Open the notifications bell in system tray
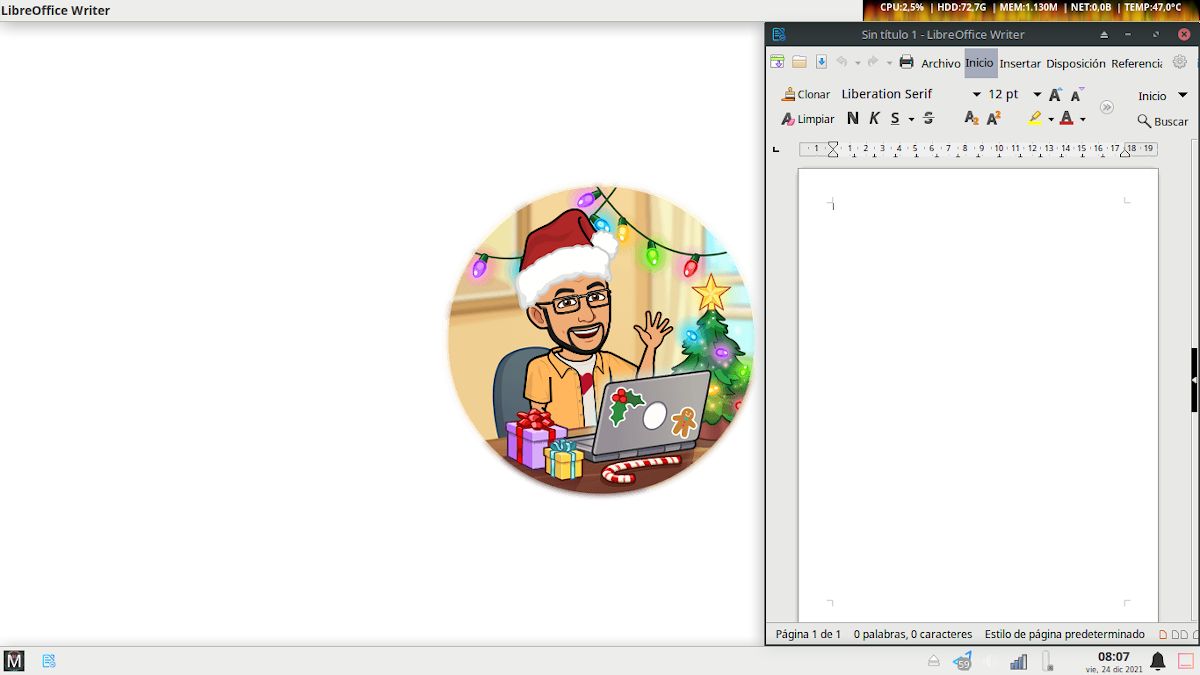Image resolution: width=1200 pixels, height=675 pixels. 1157,661
